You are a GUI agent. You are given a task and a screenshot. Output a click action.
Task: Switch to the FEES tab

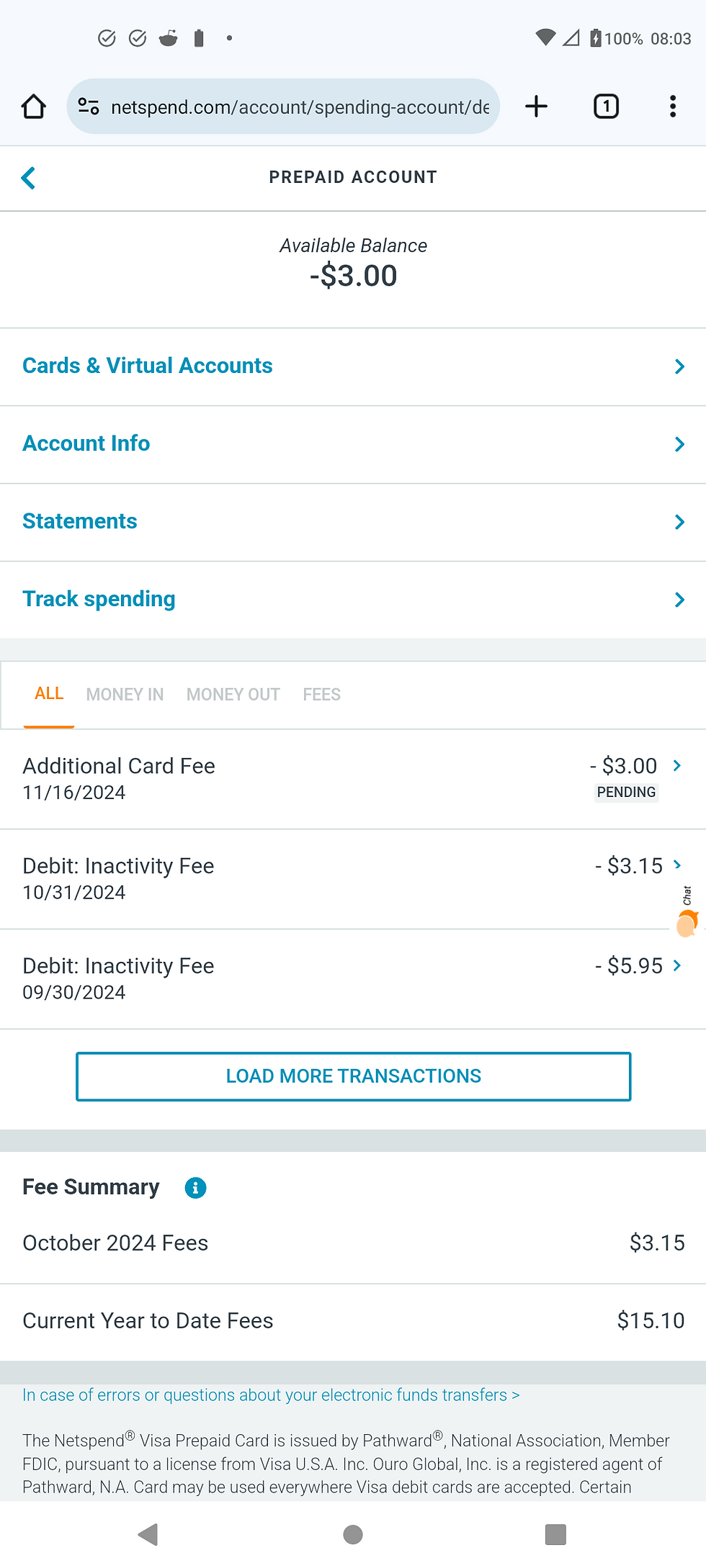click(321, 695)
